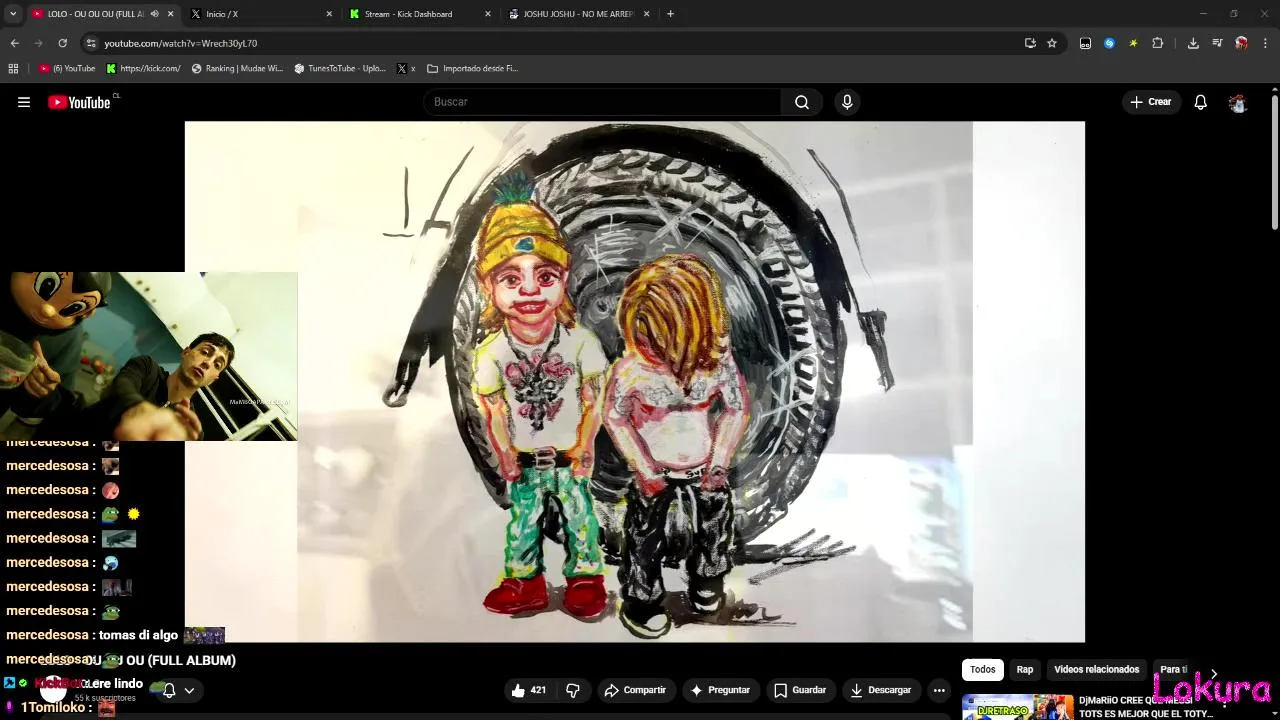
Task: Click the Crear button
Action: click(1151, 102)
